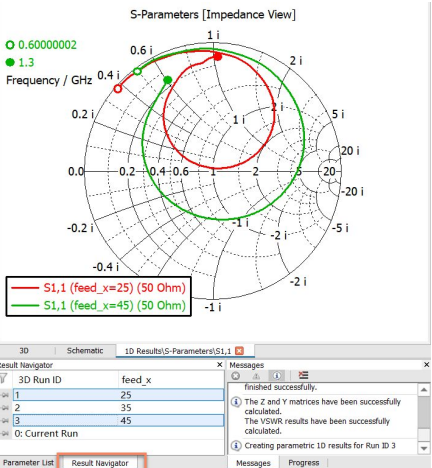This screenshot has width=432, height=468.
Task: Click the green feed_x=45 legend entry
Action: (99, 305)
